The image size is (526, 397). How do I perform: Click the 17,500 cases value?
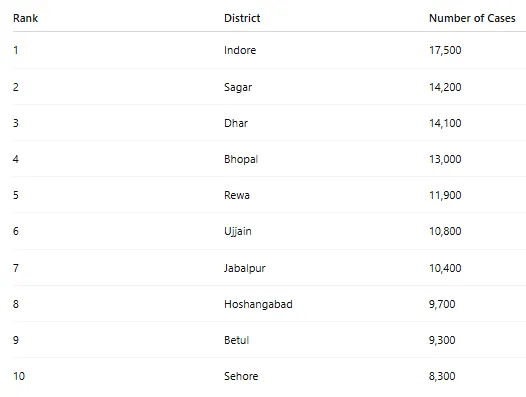445,50
